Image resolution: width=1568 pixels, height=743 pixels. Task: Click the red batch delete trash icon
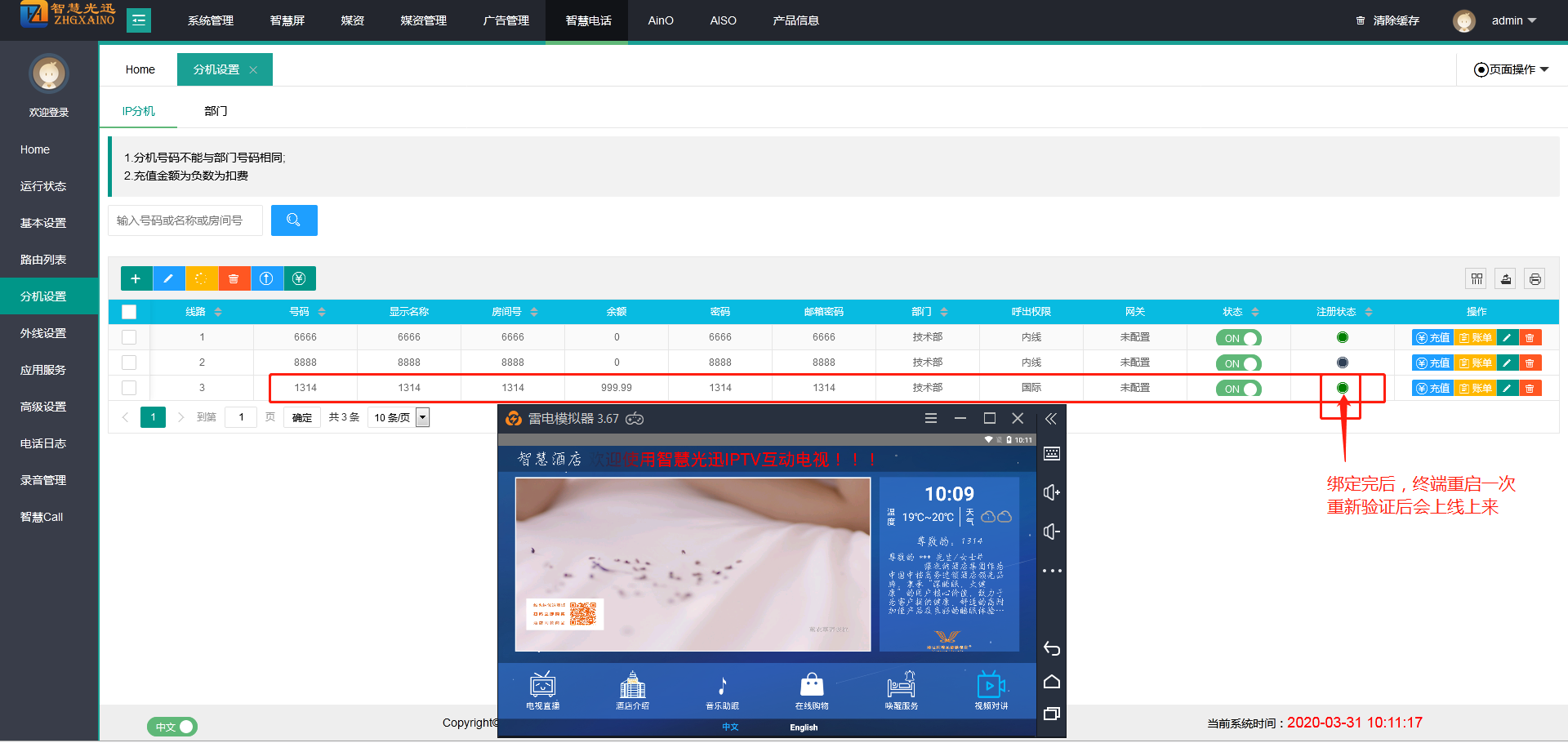pyautogui.click(x=234, y=278)
